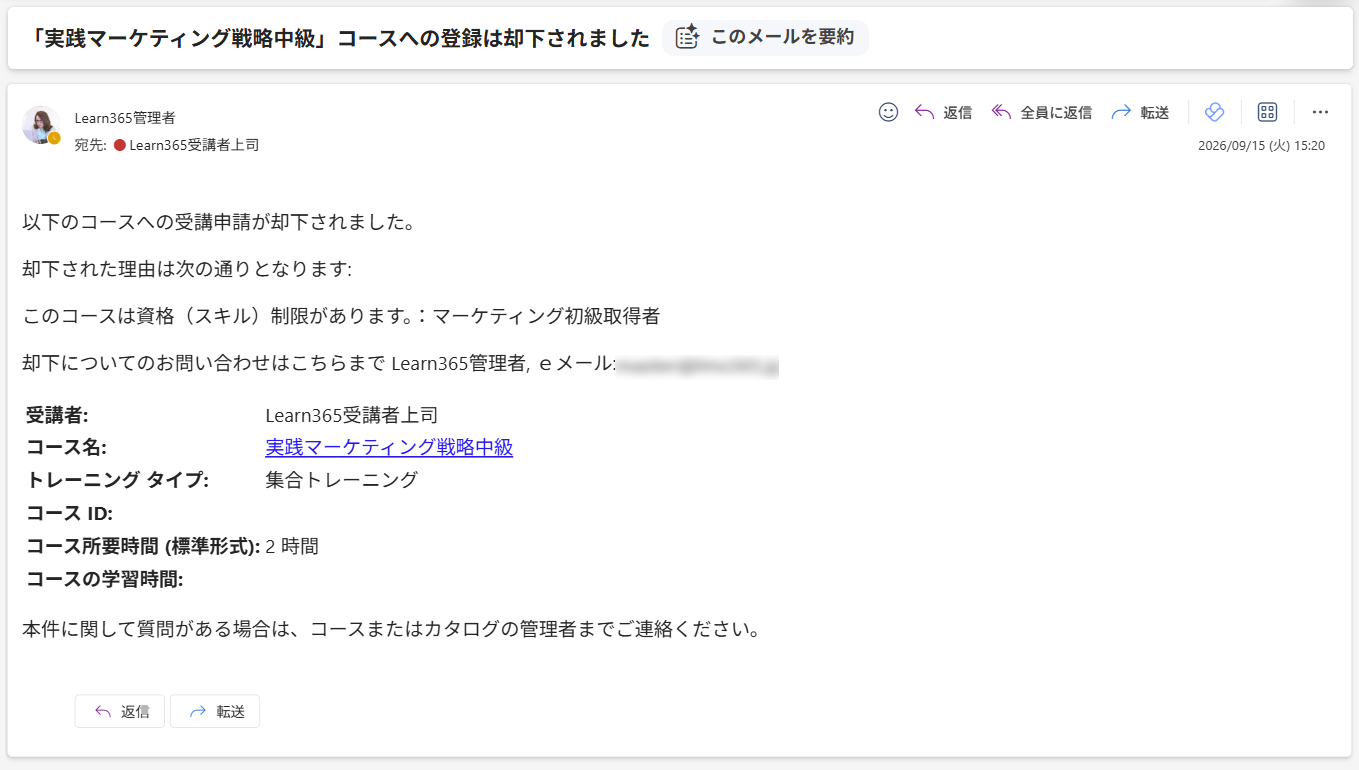Open the sender's profile avatar
The height and width of the screenshot is (770, 1359).
[x=41, y=125]
